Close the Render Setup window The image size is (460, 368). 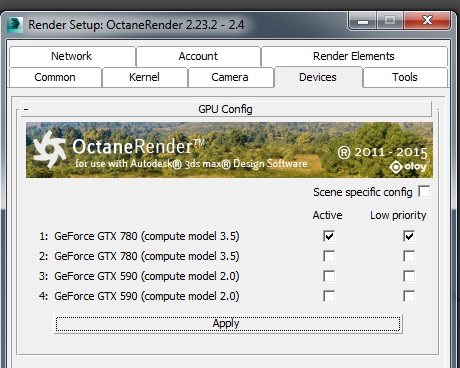click(427, 20)
